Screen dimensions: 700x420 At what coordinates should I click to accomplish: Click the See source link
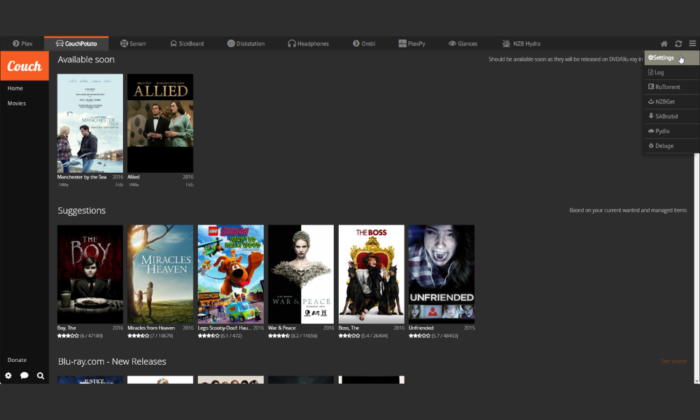point(674,361)
